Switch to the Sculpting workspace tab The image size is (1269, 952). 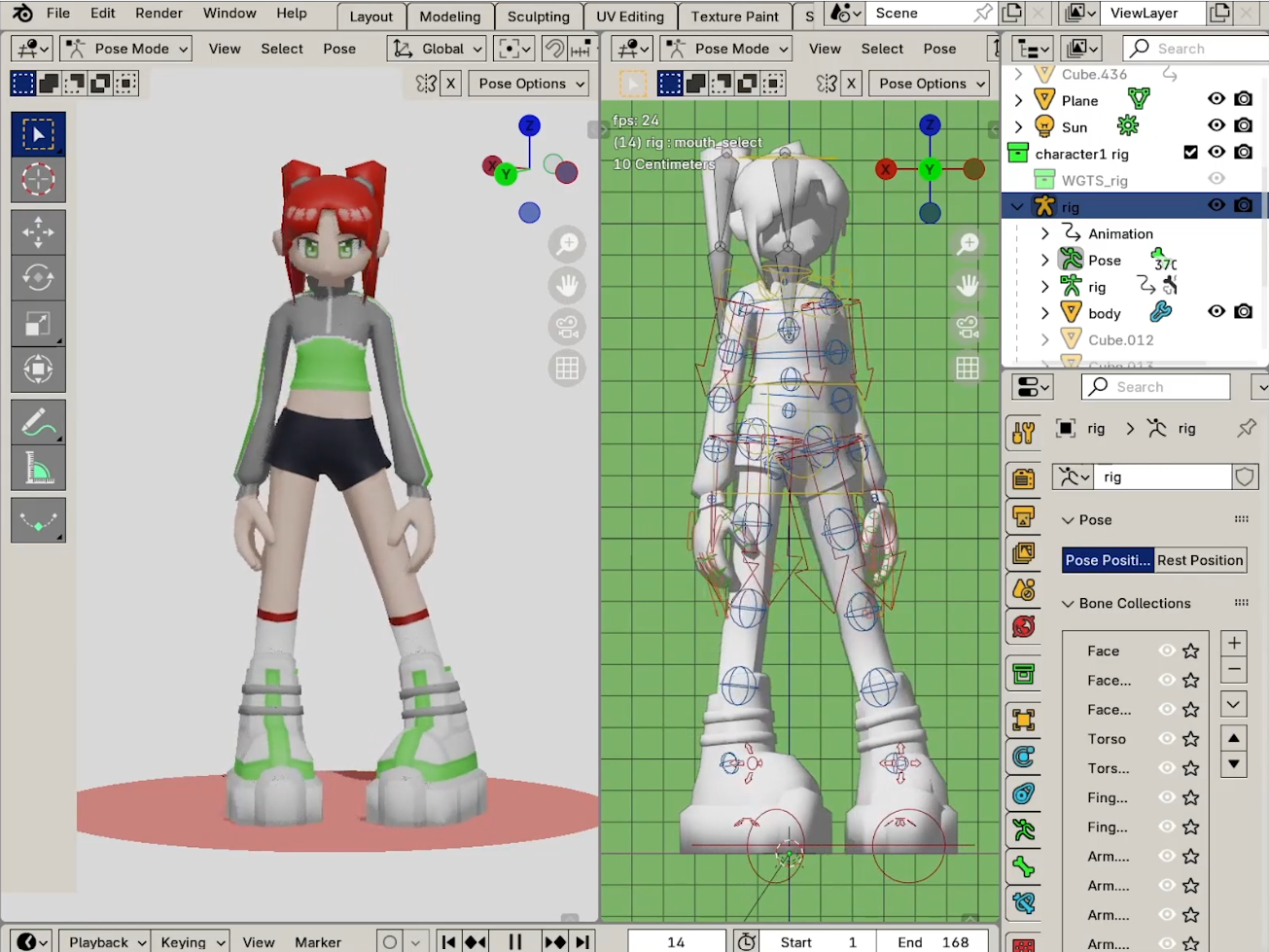click(x=538, y=17)
